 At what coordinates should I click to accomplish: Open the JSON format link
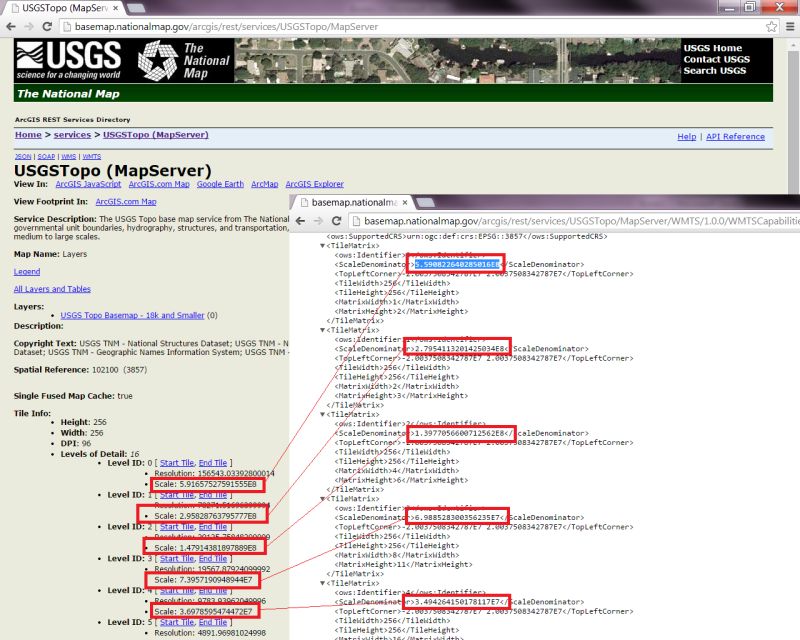pos(23,156)
